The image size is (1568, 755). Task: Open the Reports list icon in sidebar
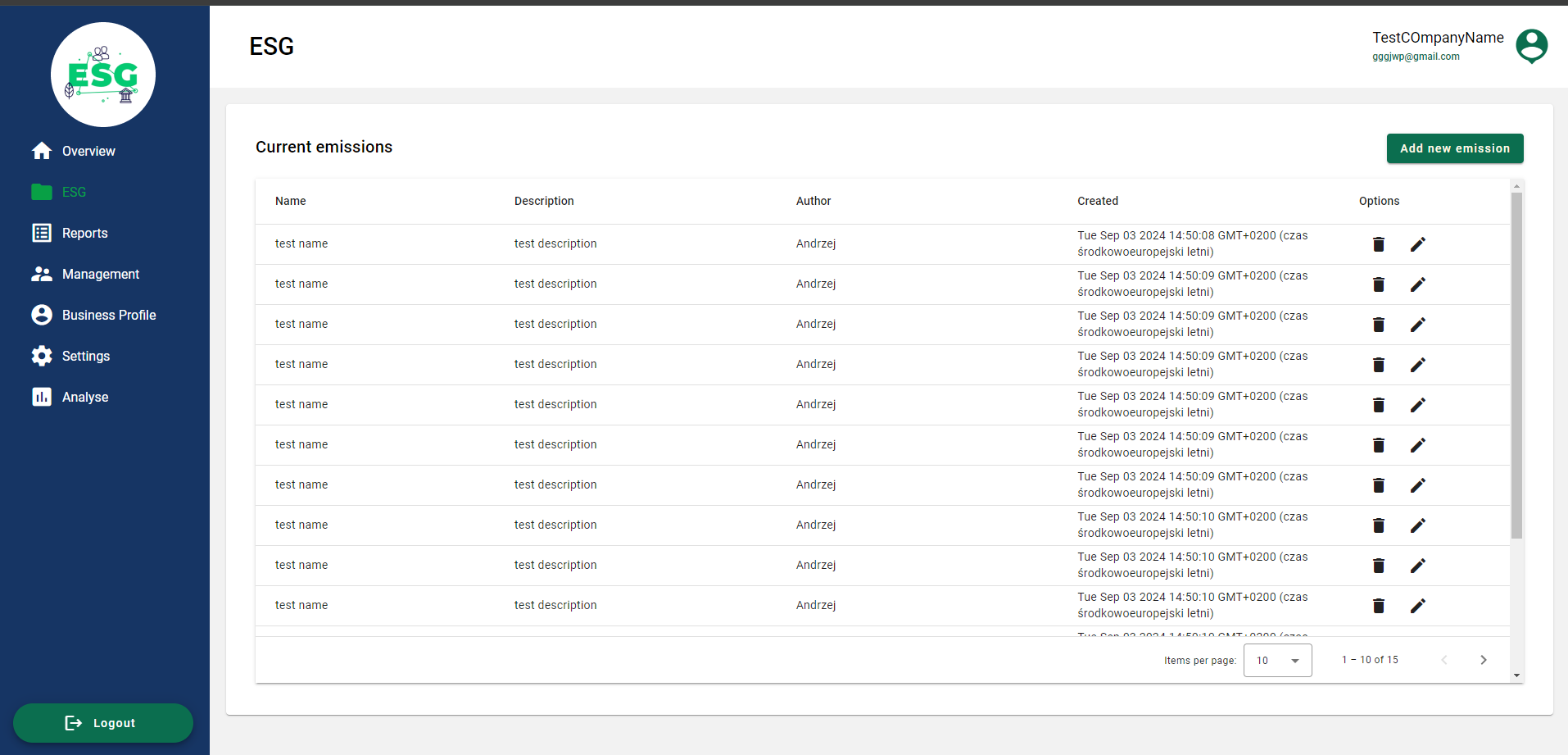(42, 233)
